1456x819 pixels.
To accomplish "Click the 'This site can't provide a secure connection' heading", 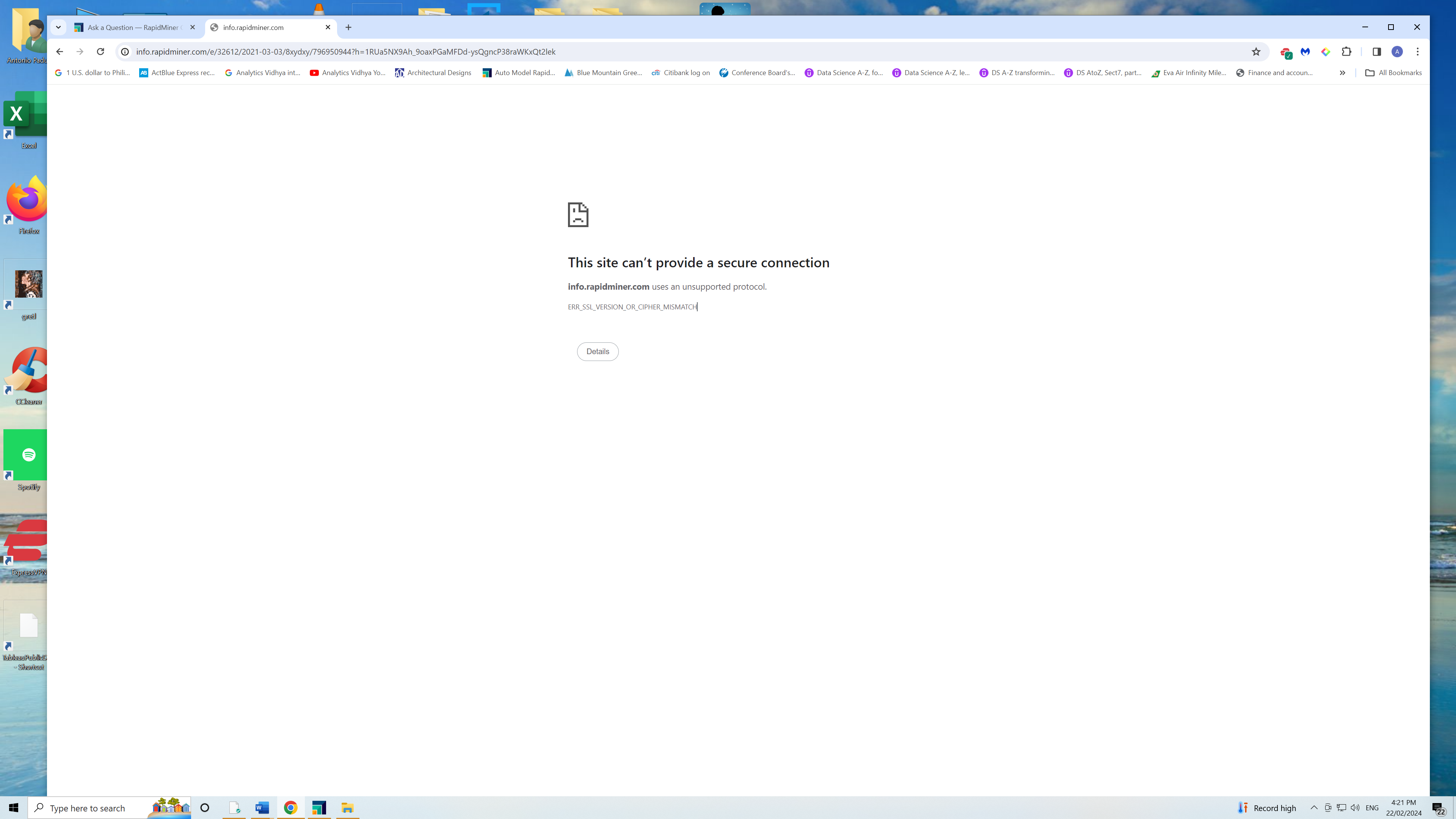I will click(x=698, y=263).
